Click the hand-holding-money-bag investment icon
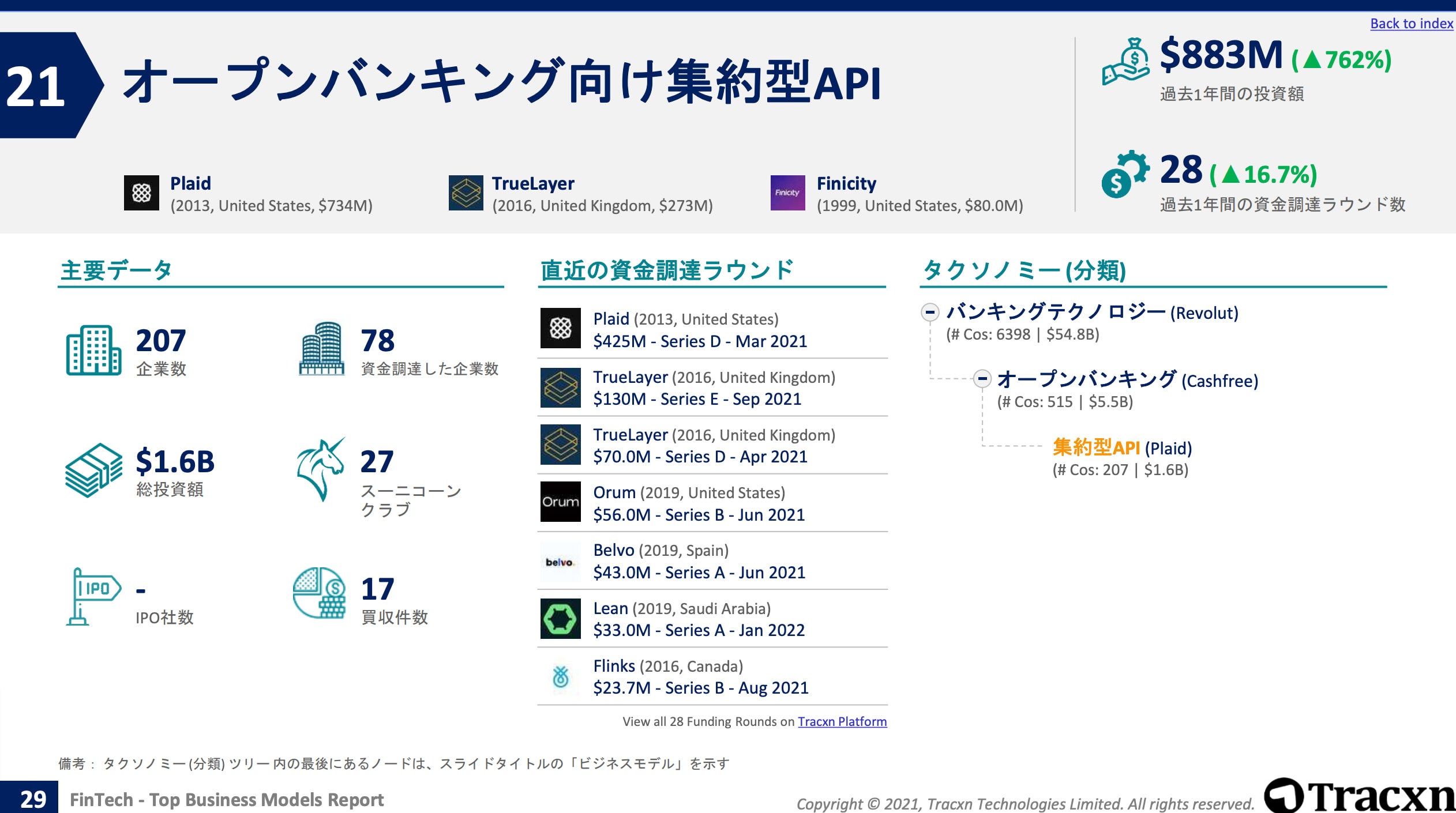Viewport: 1456px width, 813px height. click(x=1125, y=62)
